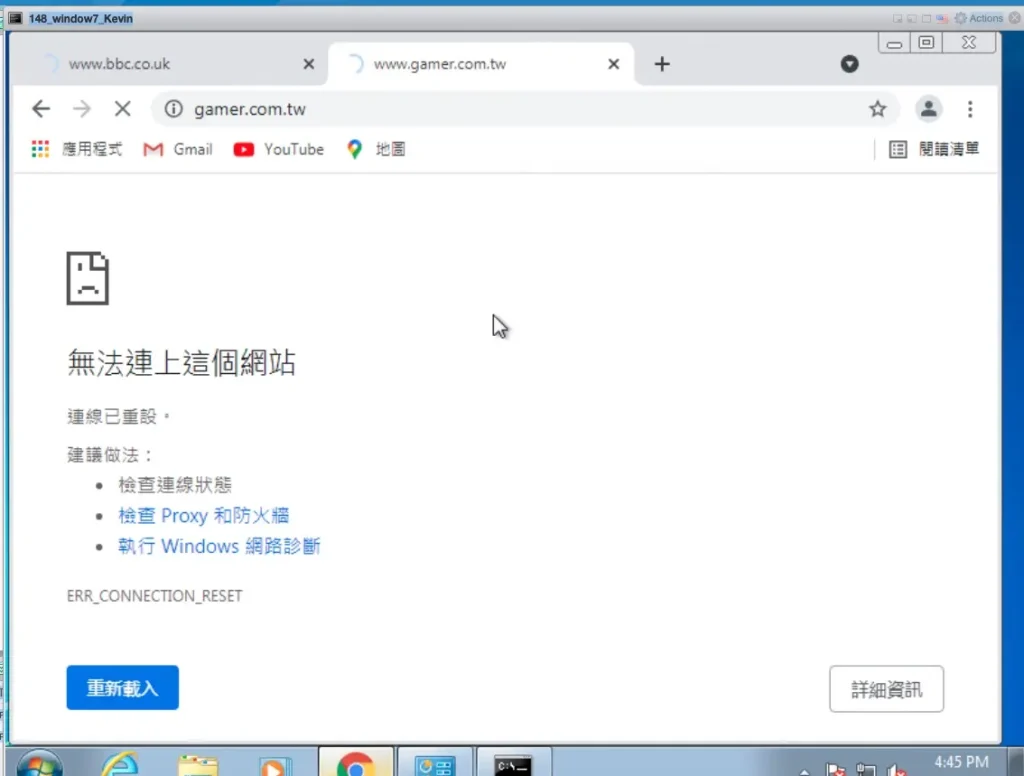Open the Gmail bookmark

point(178,149)
